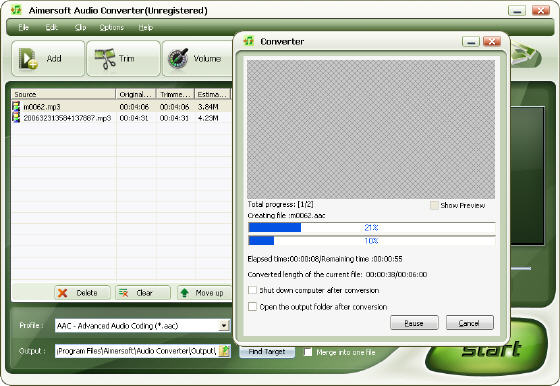Image resolution: width=560 pixels, height=386 pixels.
Task: Click the m0062.mp3 file icon
Action: pyautogui.click(x=16, y=106)
